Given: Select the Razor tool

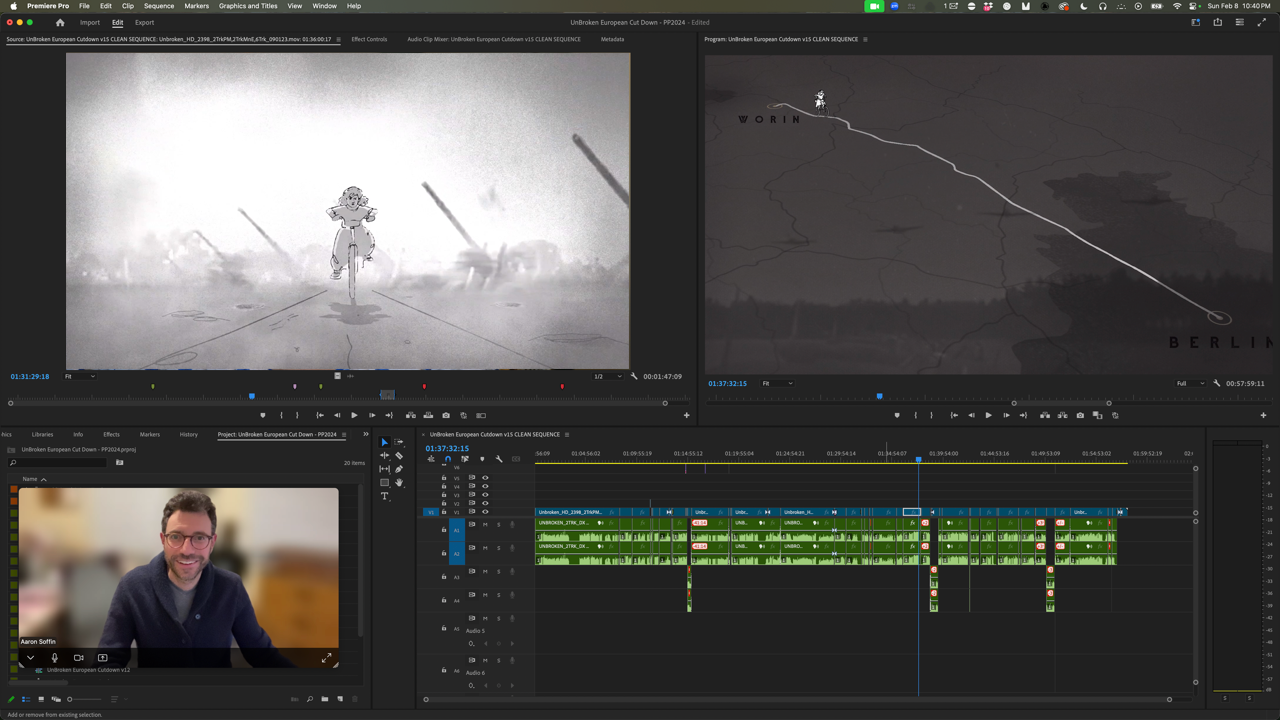Looking at the screenshot, I should pos(399,456).
